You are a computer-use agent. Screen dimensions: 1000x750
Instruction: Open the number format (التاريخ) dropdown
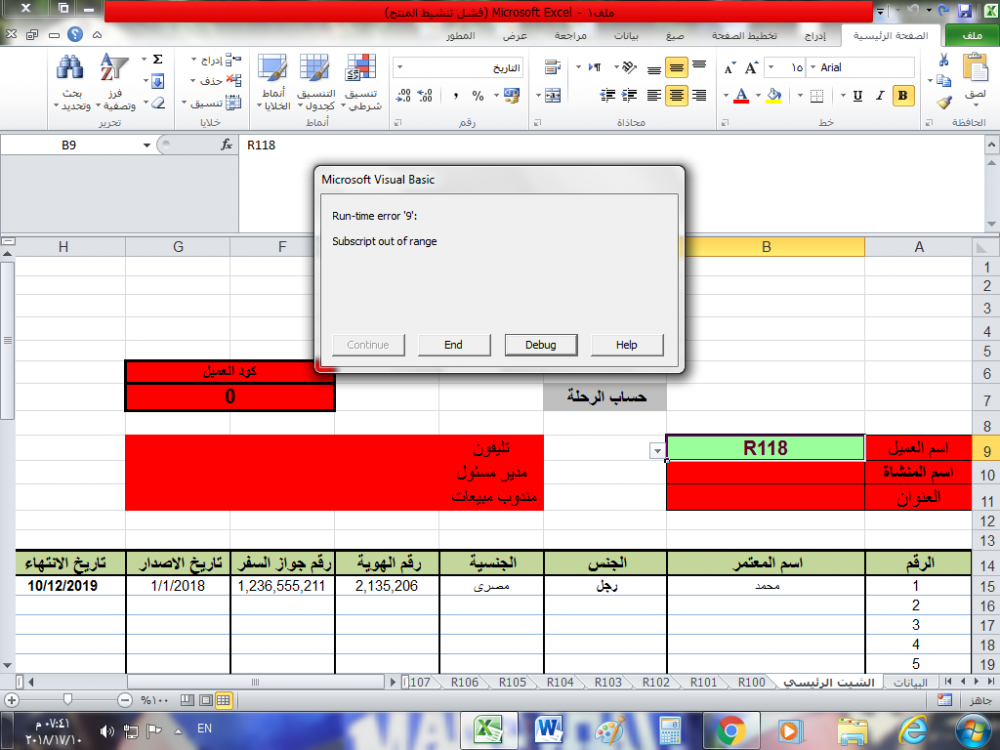pyautogui.click(x=400, y=67)
